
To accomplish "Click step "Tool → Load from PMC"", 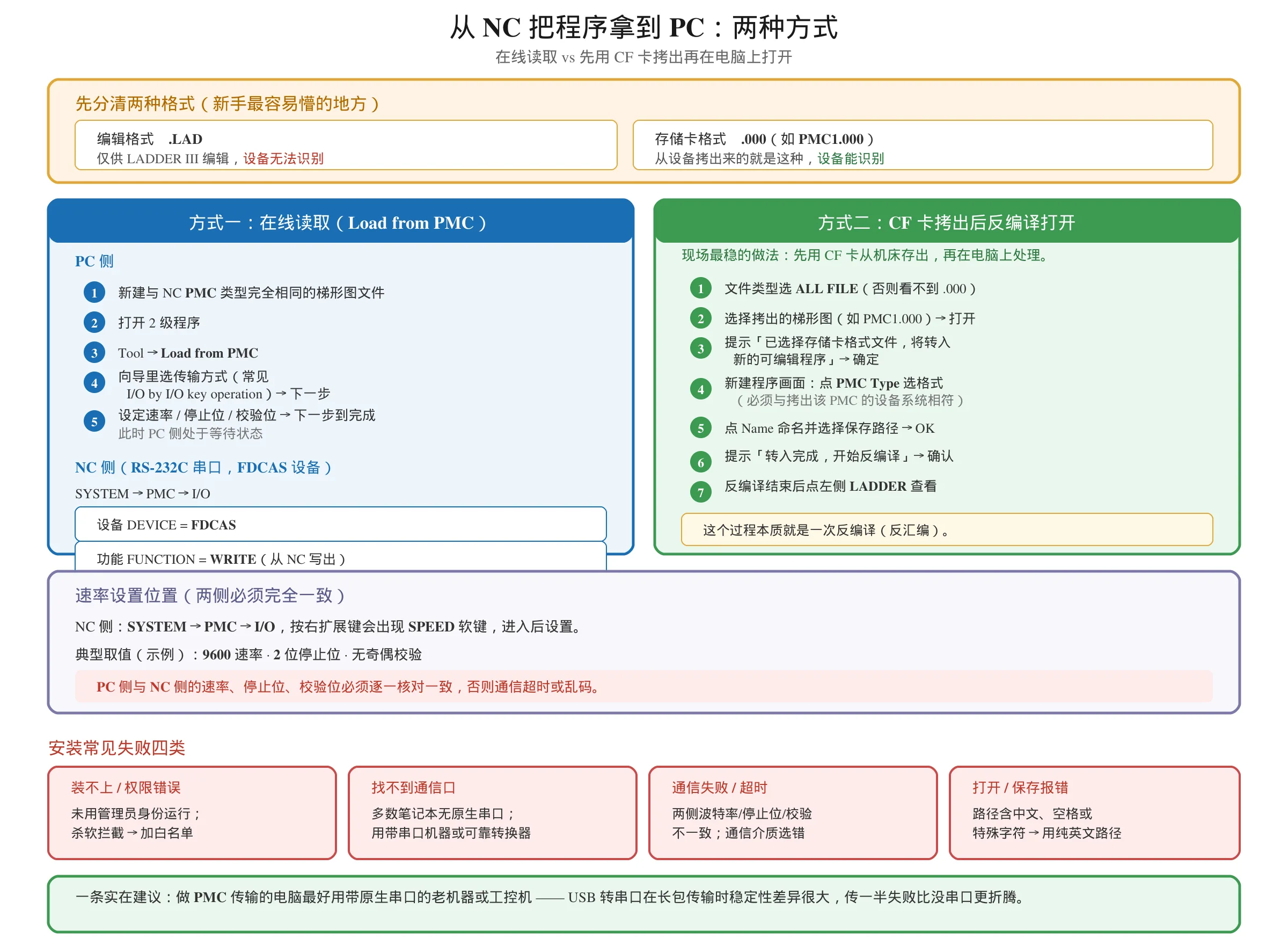I will 188,353.
